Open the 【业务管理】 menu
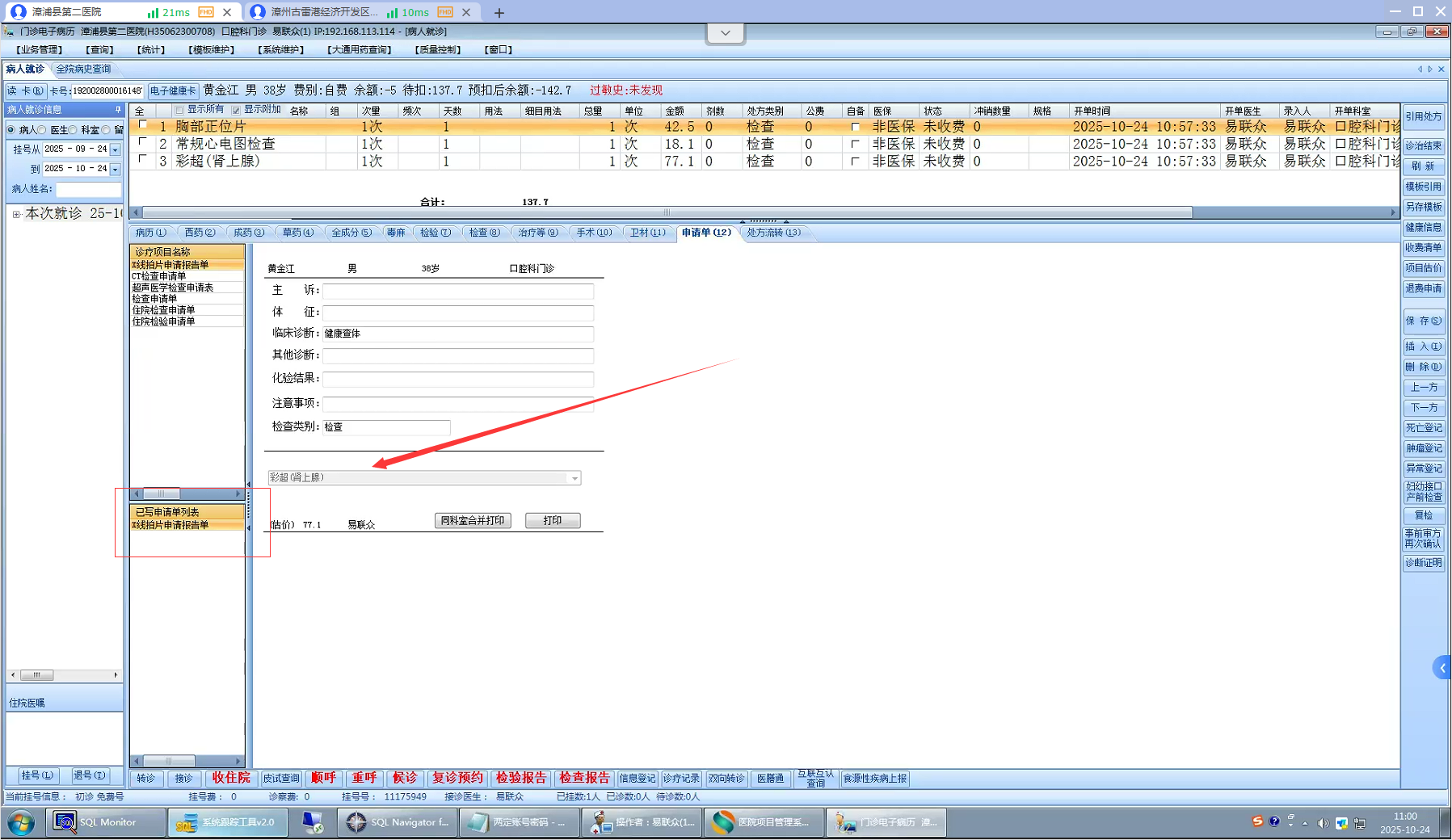Viewport: 1452px width, 840px height. point(39,50)
